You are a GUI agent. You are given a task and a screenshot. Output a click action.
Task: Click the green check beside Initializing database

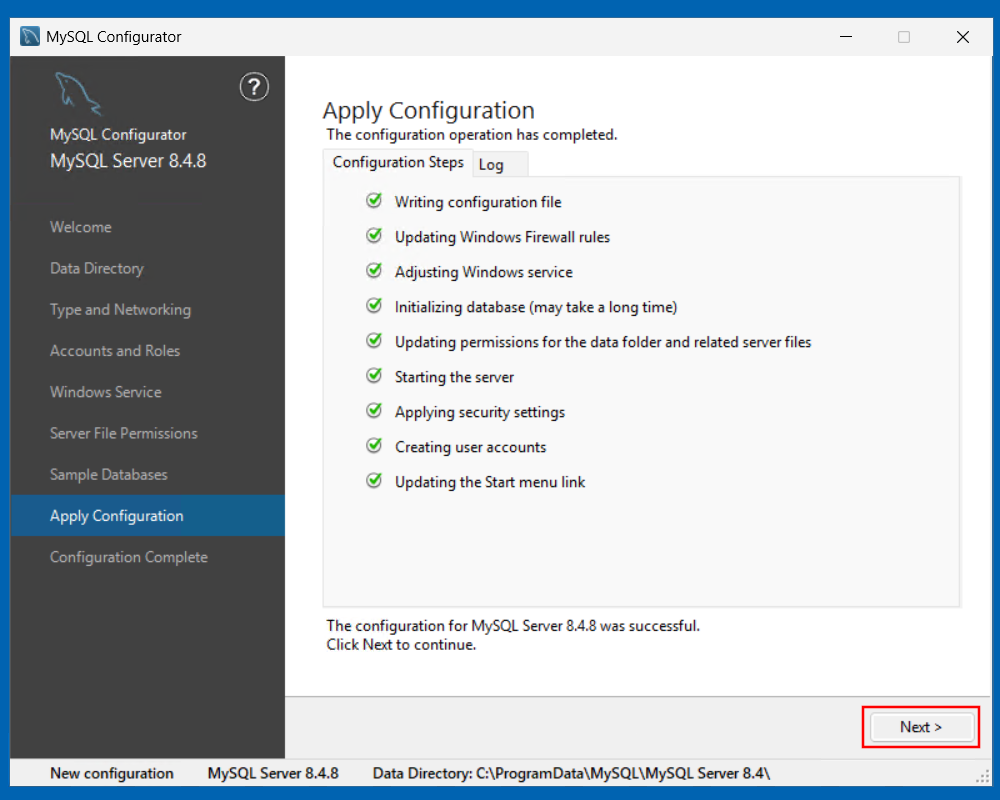click(374, 306)
